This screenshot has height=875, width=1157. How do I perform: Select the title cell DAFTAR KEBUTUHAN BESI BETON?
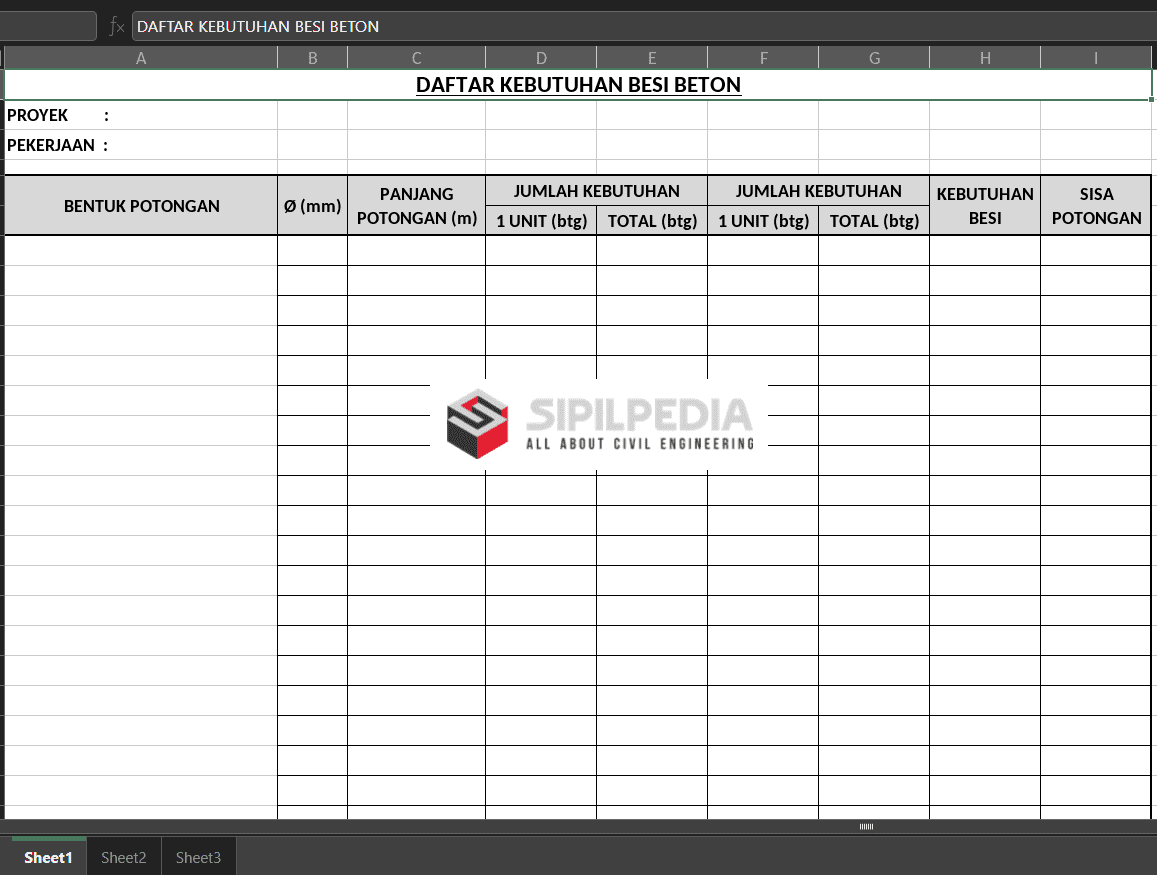pos(578,85)
